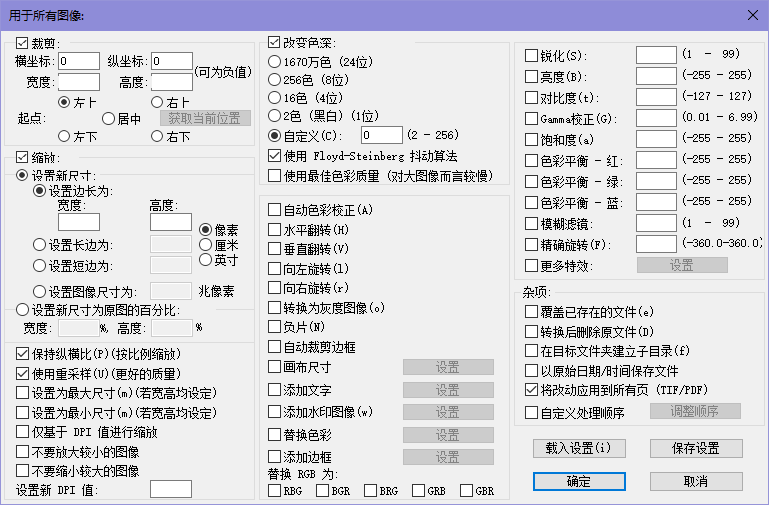Close the 用于所有图像 dialog window
This screenshot has width=769, height=505.
(x=752, y=15)
